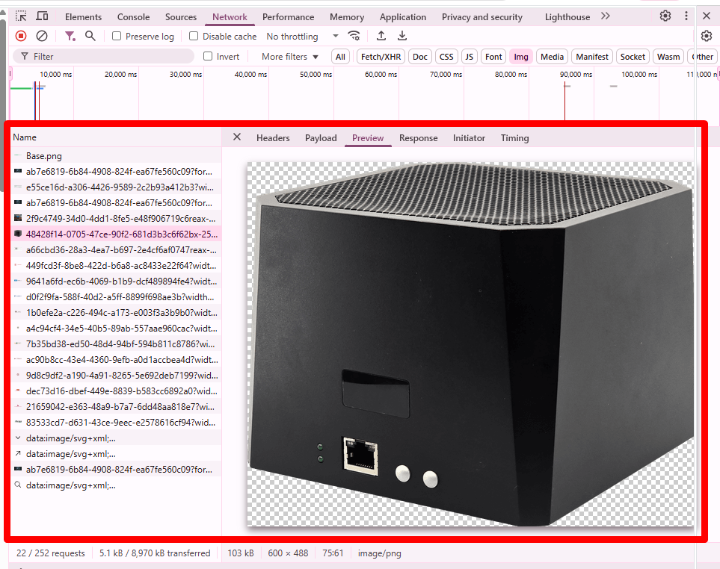Select request 449fcd3f-8be8-422d
720x569 pixels.
(x=116, y=265)
